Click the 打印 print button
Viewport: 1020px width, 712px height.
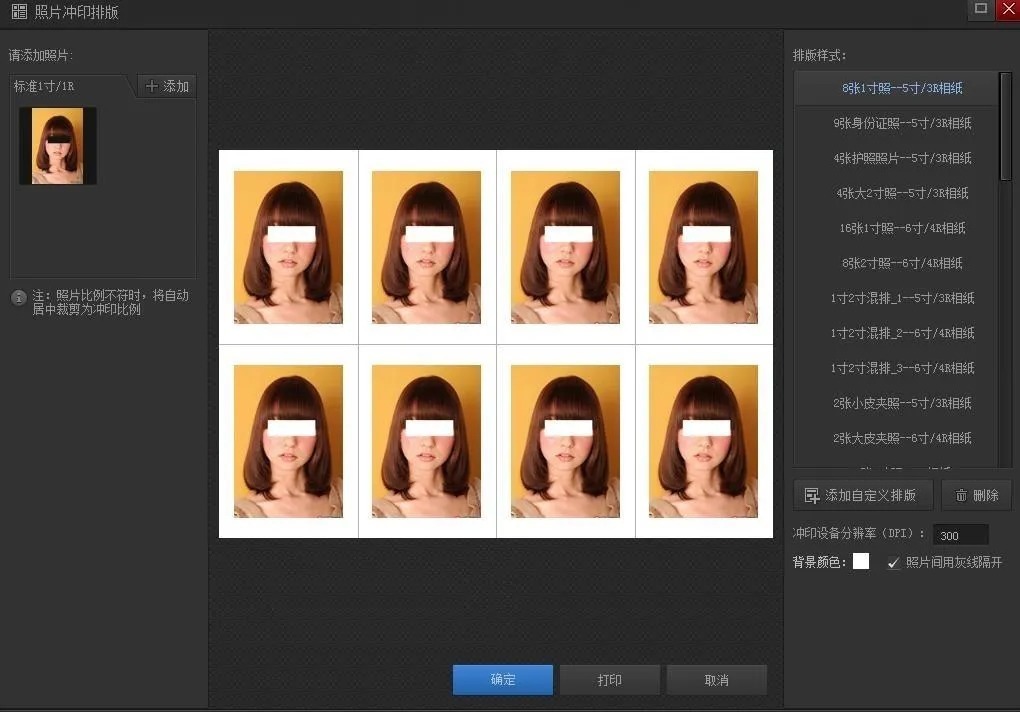tap(609, 680)
